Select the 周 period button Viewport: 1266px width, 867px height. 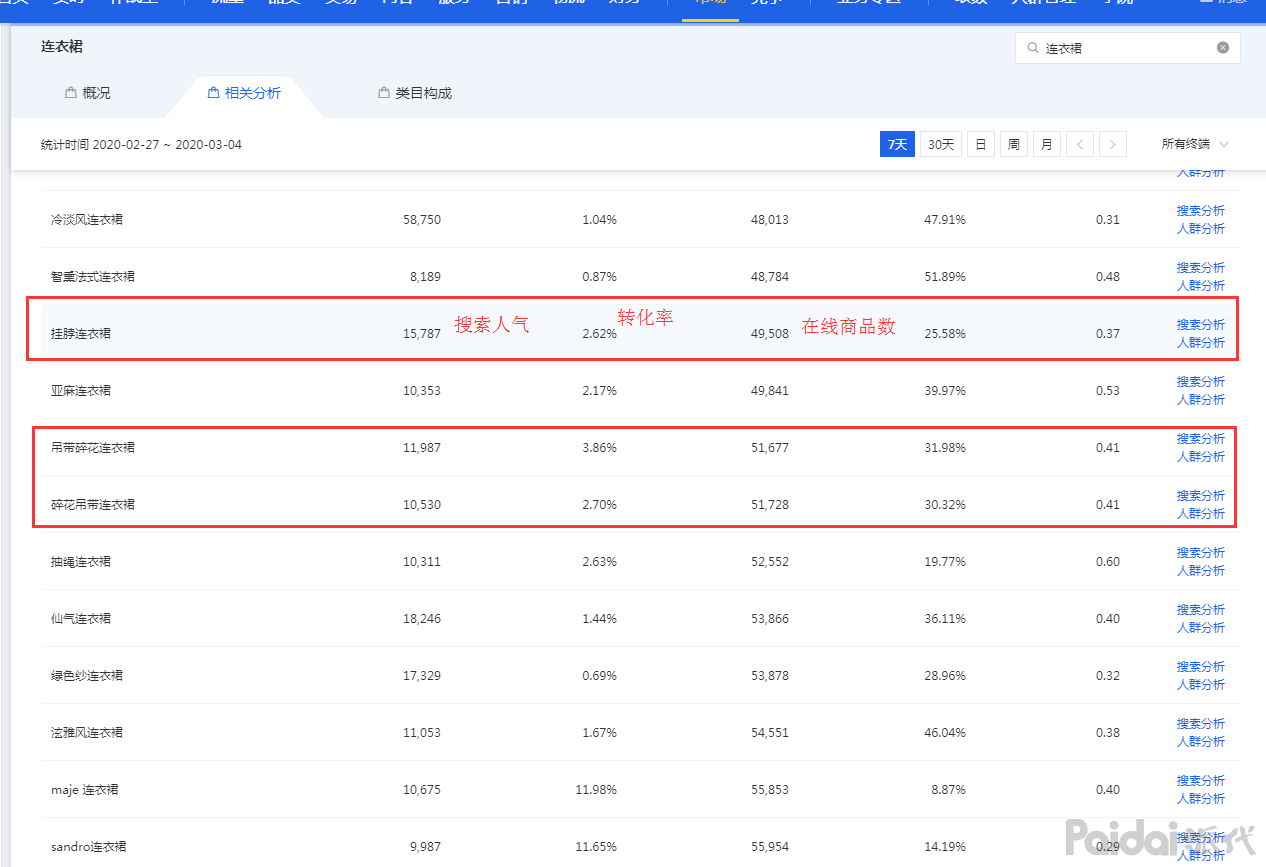(x=1013, y=144)
